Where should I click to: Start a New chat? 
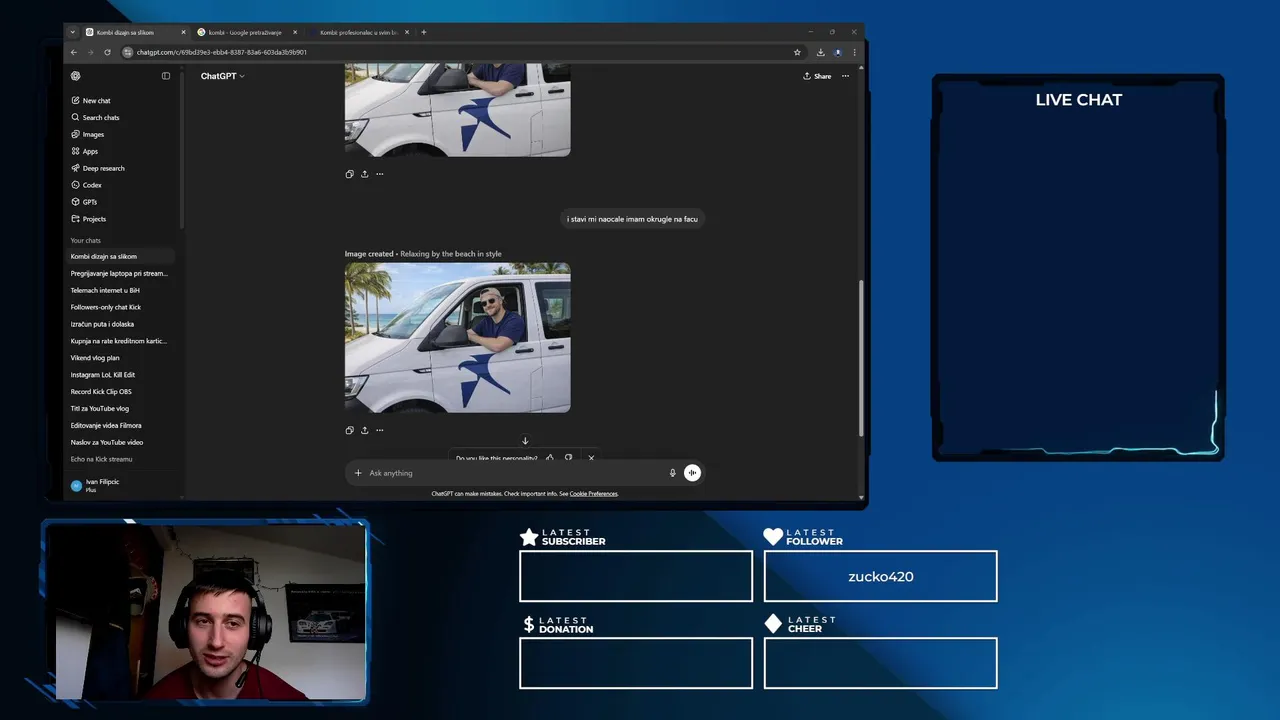click(91, 101)
